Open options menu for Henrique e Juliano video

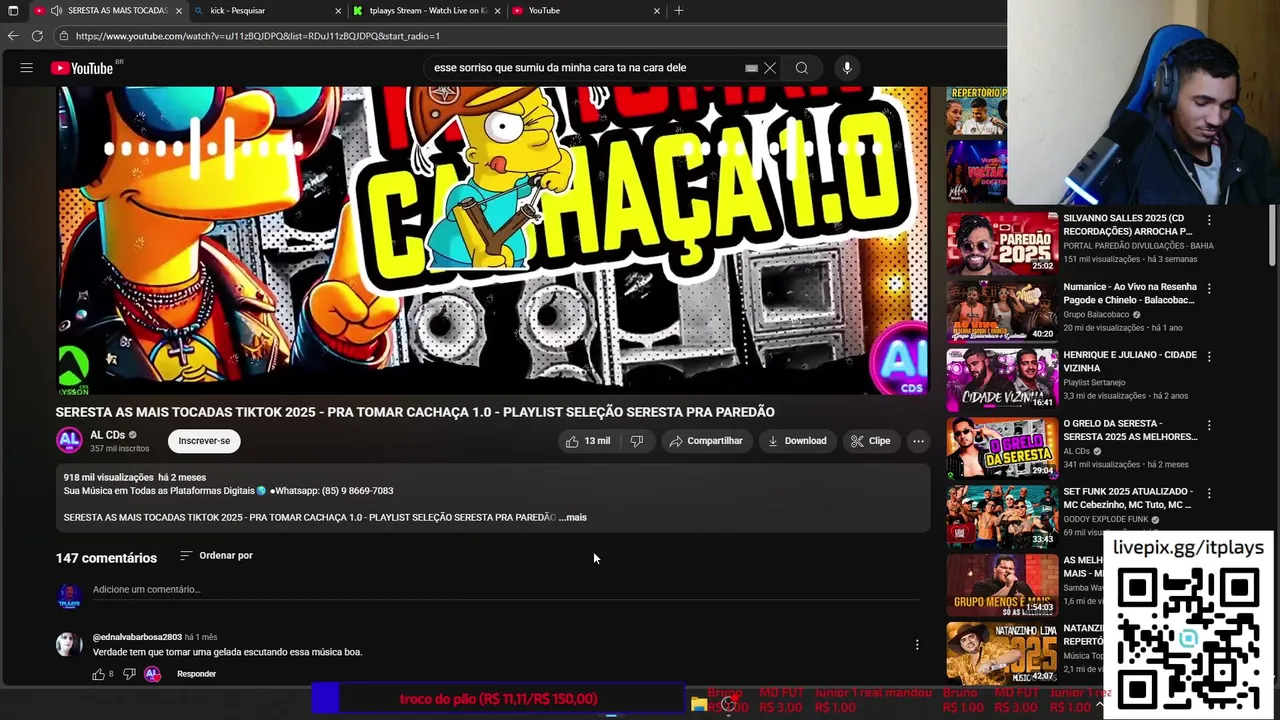1209,356
